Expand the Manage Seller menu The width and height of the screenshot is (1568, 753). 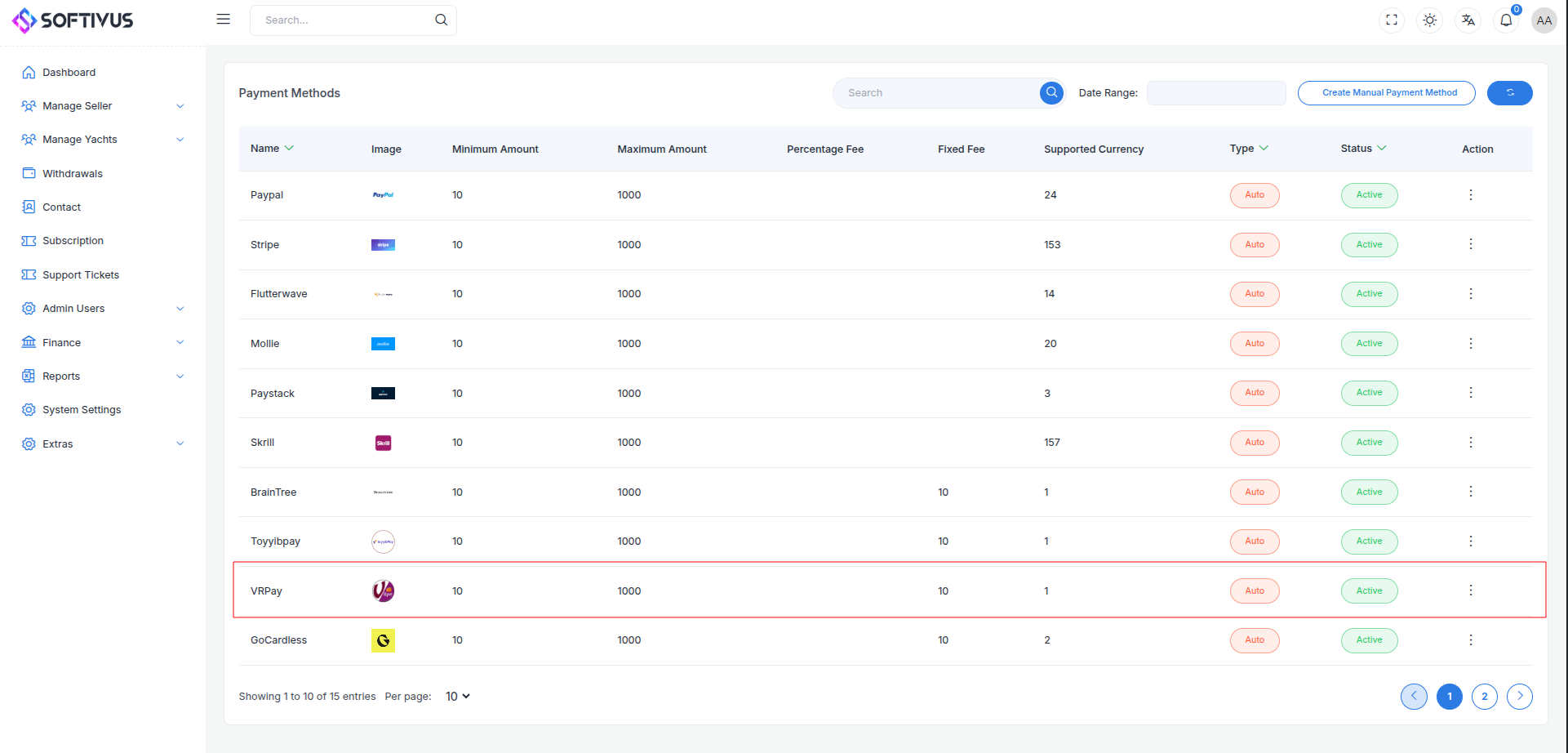tap(103, 106)
